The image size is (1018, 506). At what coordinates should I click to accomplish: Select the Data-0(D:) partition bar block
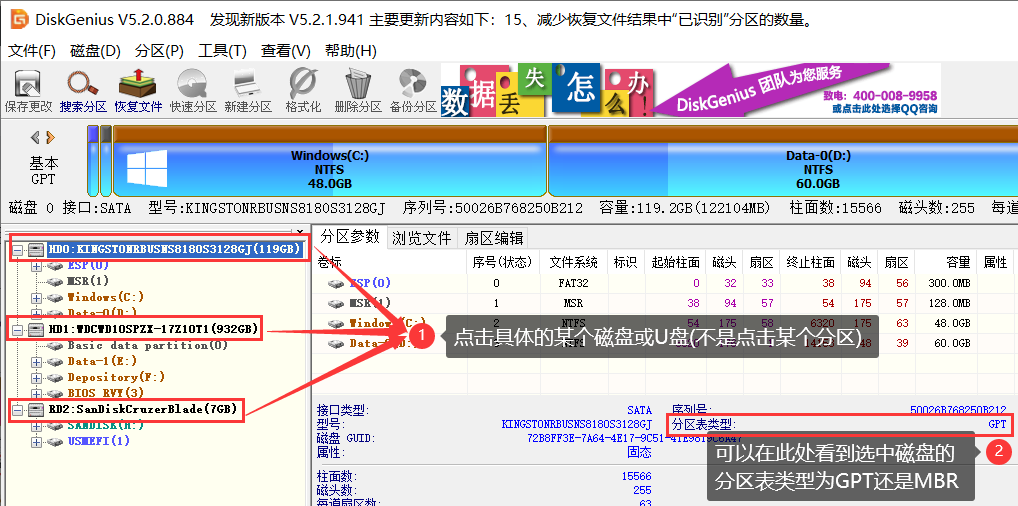[817, 168]
